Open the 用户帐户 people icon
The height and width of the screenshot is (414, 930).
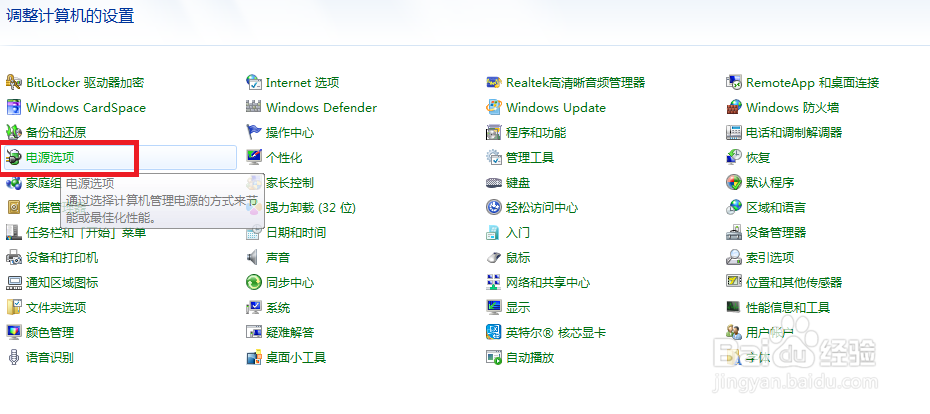[x=734, y=332]
